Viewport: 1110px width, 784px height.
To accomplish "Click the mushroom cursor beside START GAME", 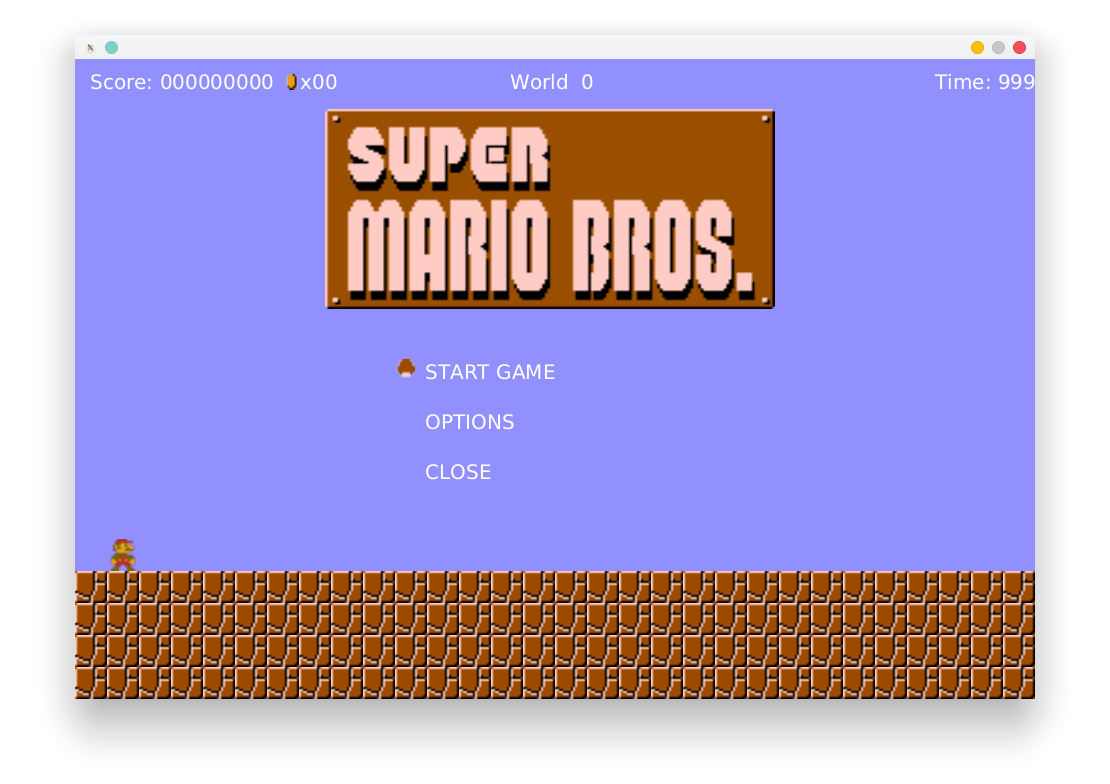I will [x=406, y=368].
